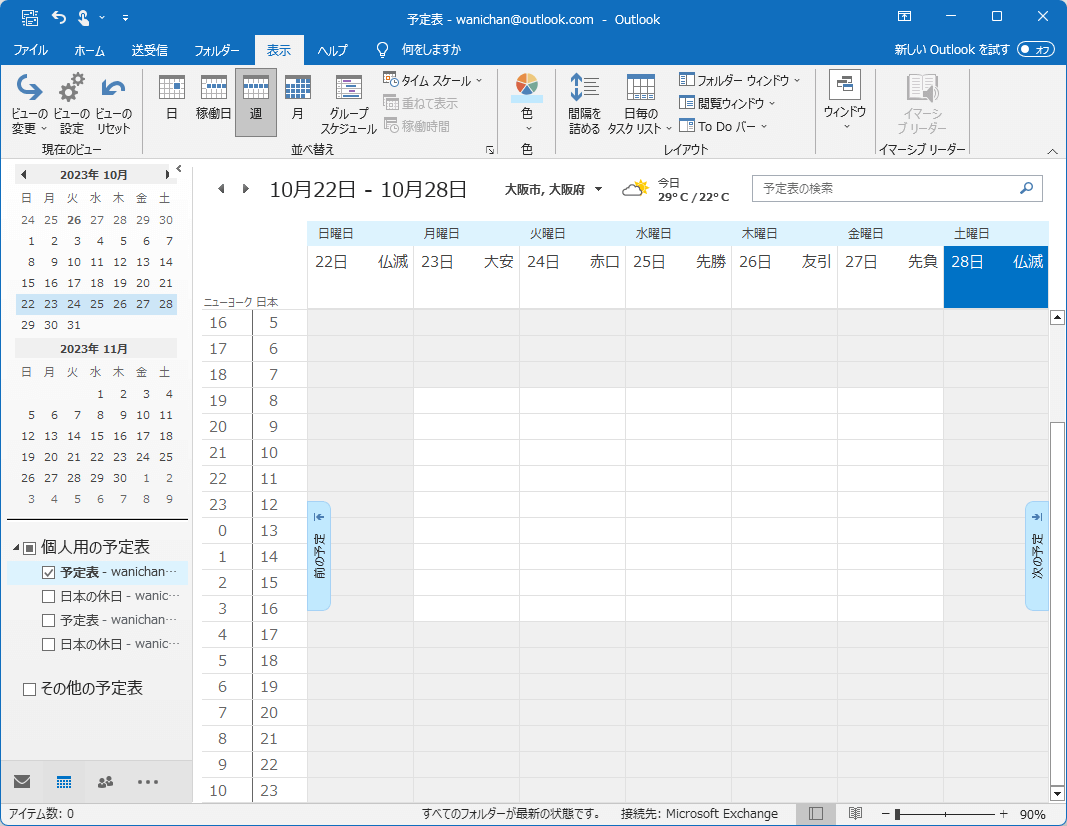
Task: Collapse the ribbon with chevron
Action: 1052,151
